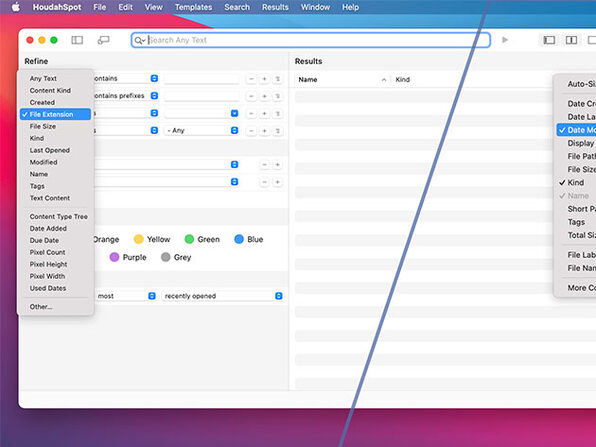This screenshot has height=447, width=596.
Task: Select the Purple tag color
Action: (128, 257)
